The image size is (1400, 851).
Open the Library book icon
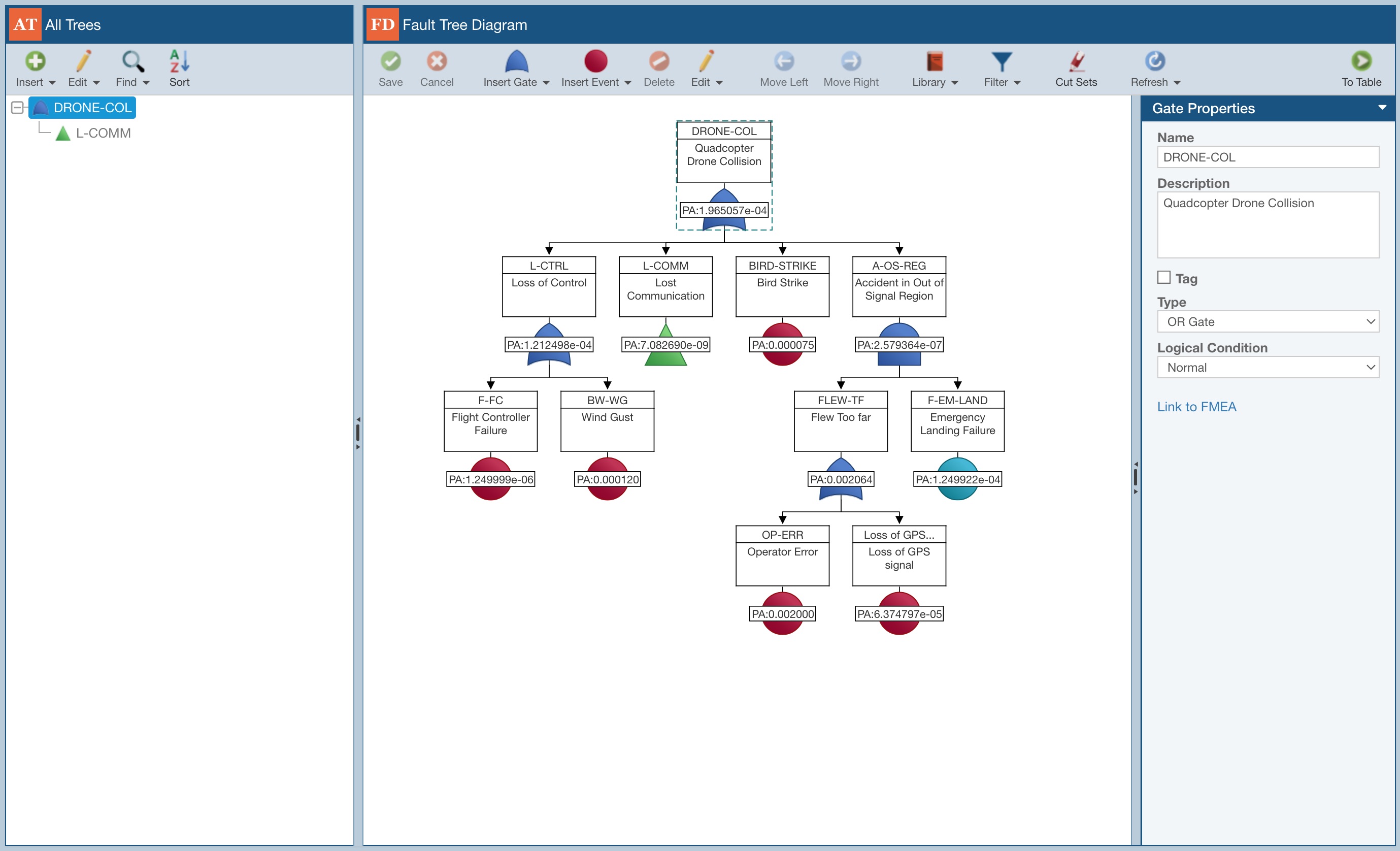[934, 61]
